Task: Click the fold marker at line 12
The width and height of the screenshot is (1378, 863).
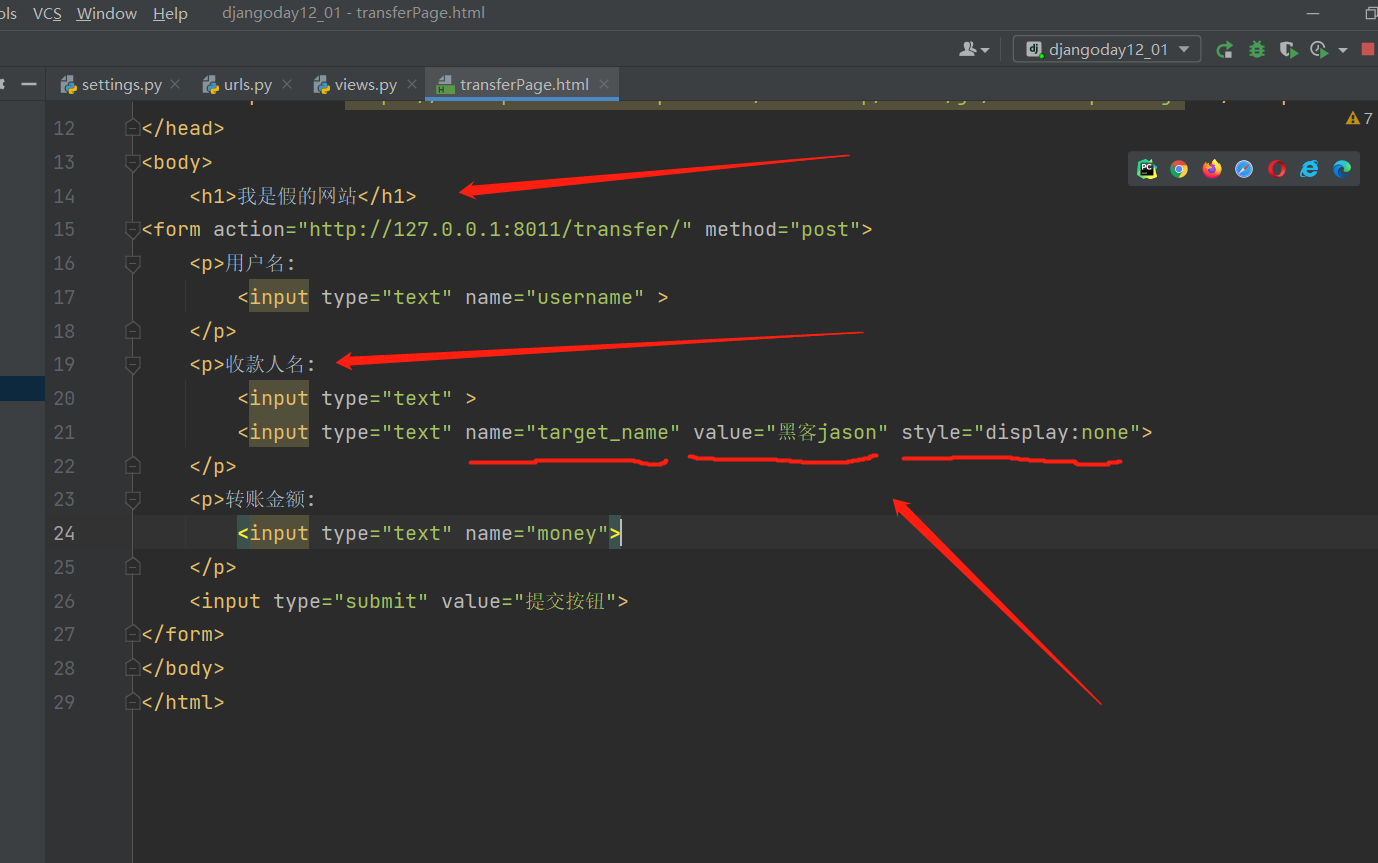Action: coord(132,128)
